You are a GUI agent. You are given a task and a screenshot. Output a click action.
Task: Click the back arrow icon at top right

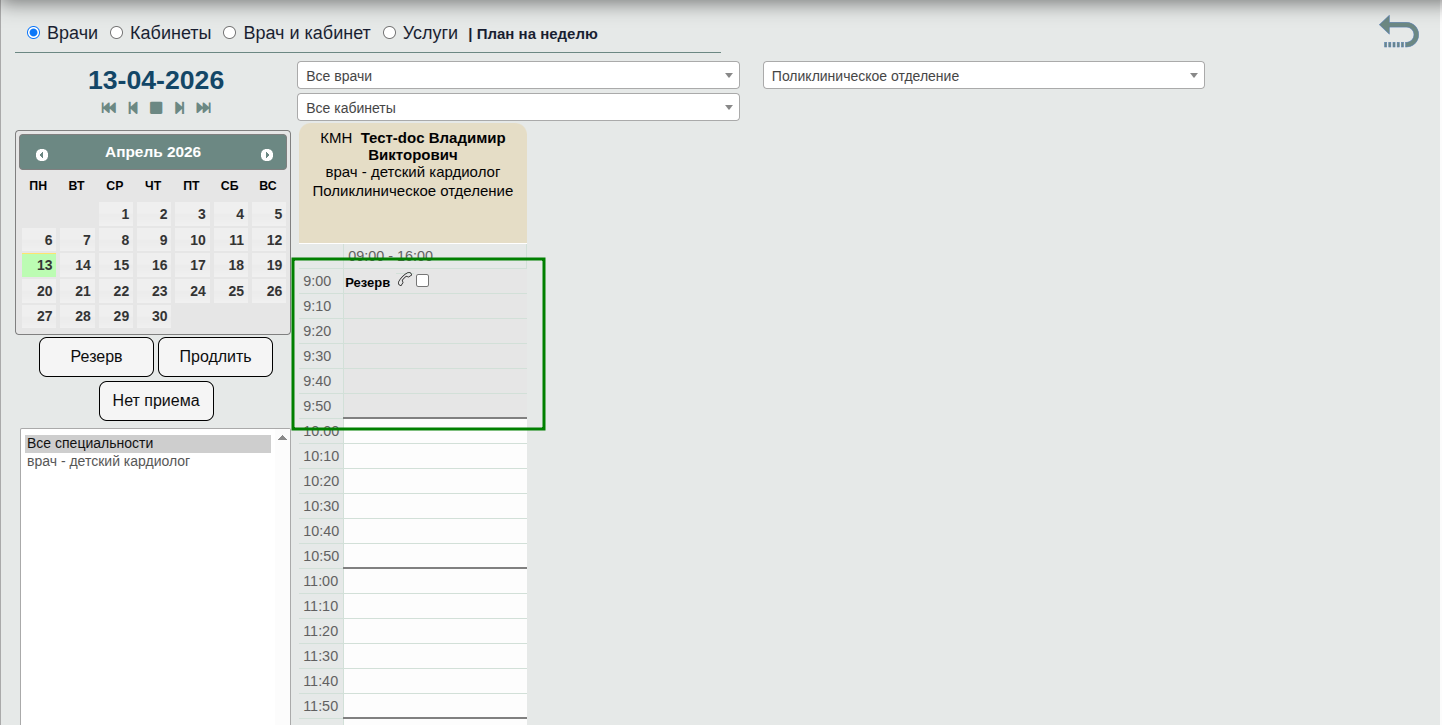tap(1398, 31)
